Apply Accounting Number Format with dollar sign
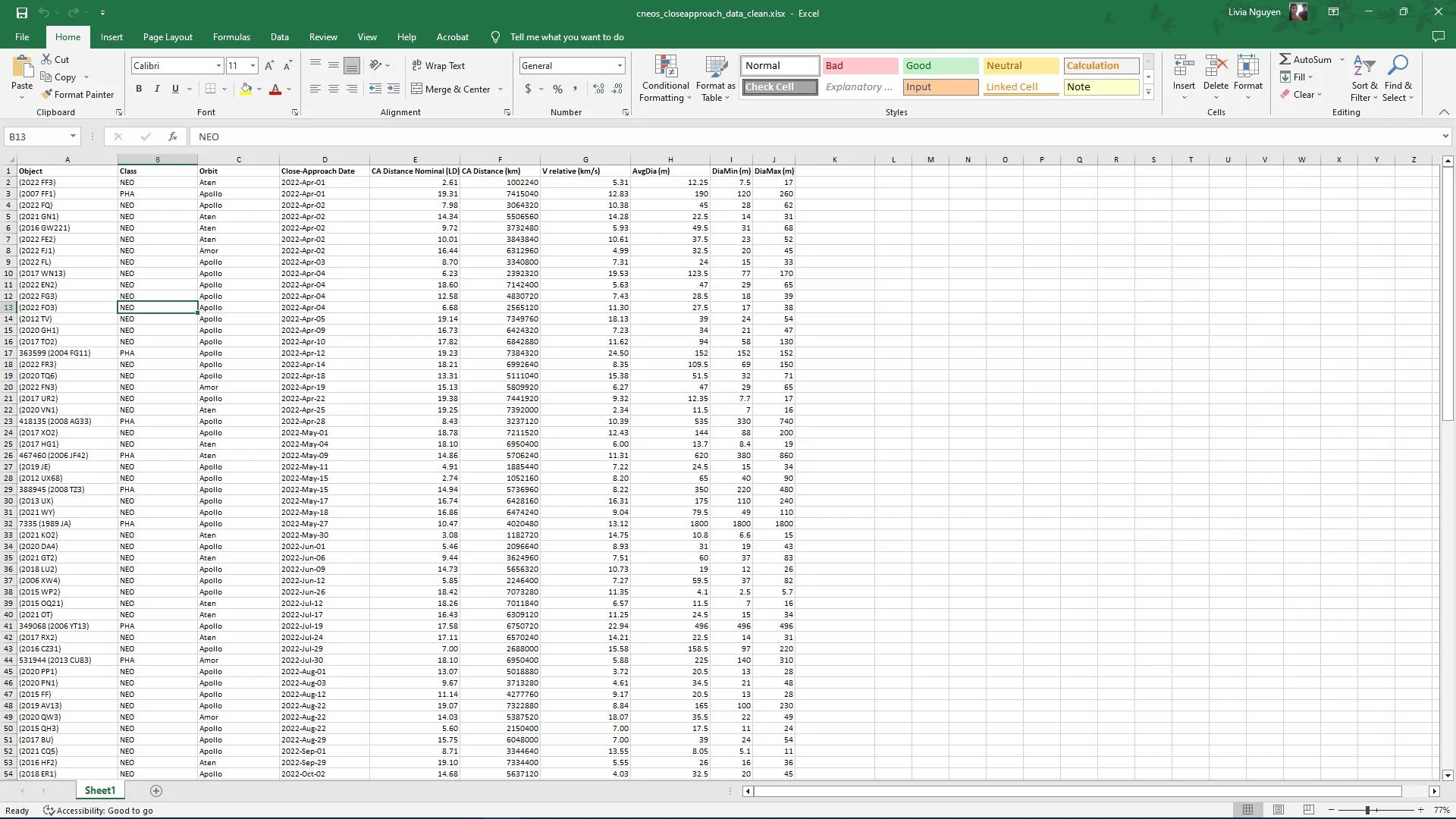This screenshot has height=819, width=1456. [x=529, y=89]
